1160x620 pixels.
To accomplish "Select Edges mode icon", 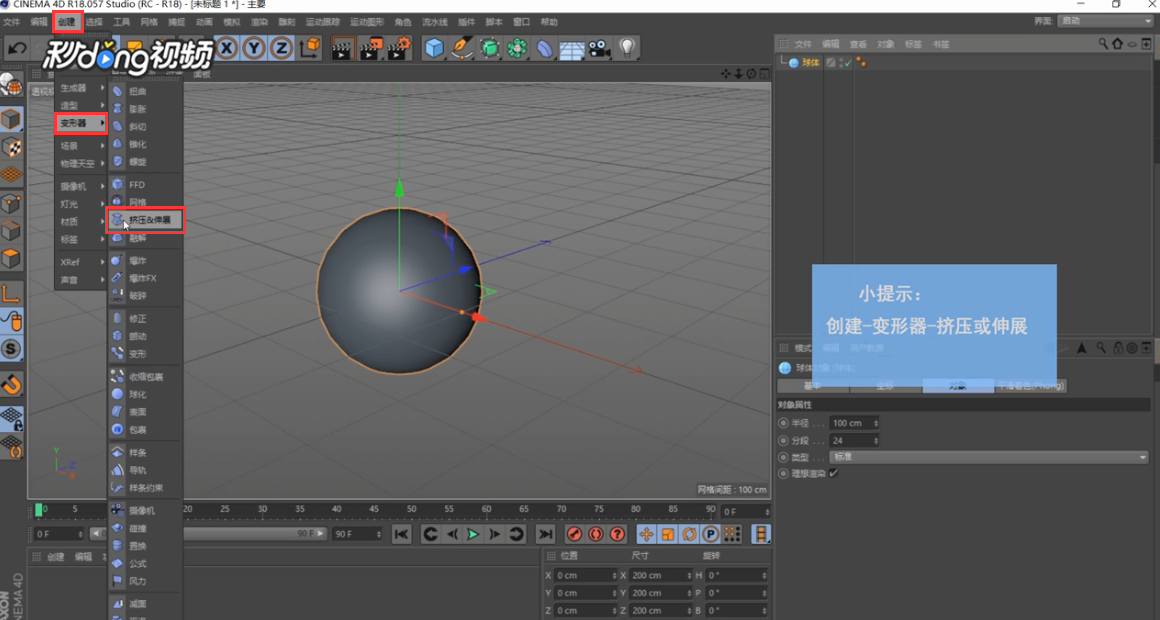I will point(11,230).
